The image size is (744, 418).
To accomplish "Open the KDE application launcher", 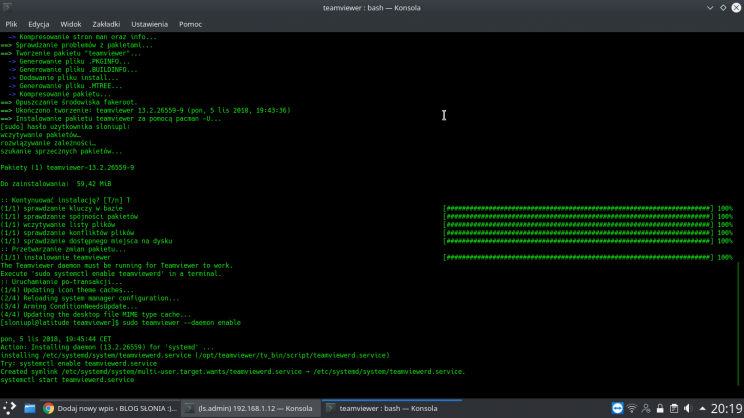I will coord(9,409).
